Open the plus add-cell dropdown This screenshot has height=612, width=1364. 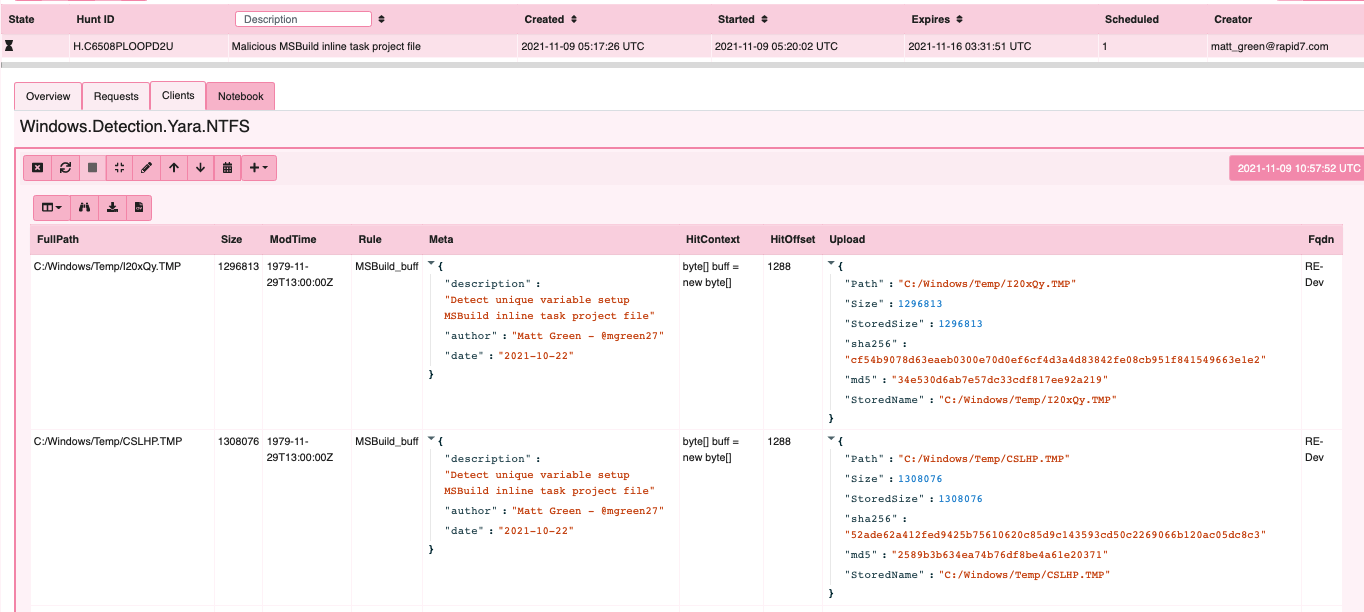click(x=258, y=168)
